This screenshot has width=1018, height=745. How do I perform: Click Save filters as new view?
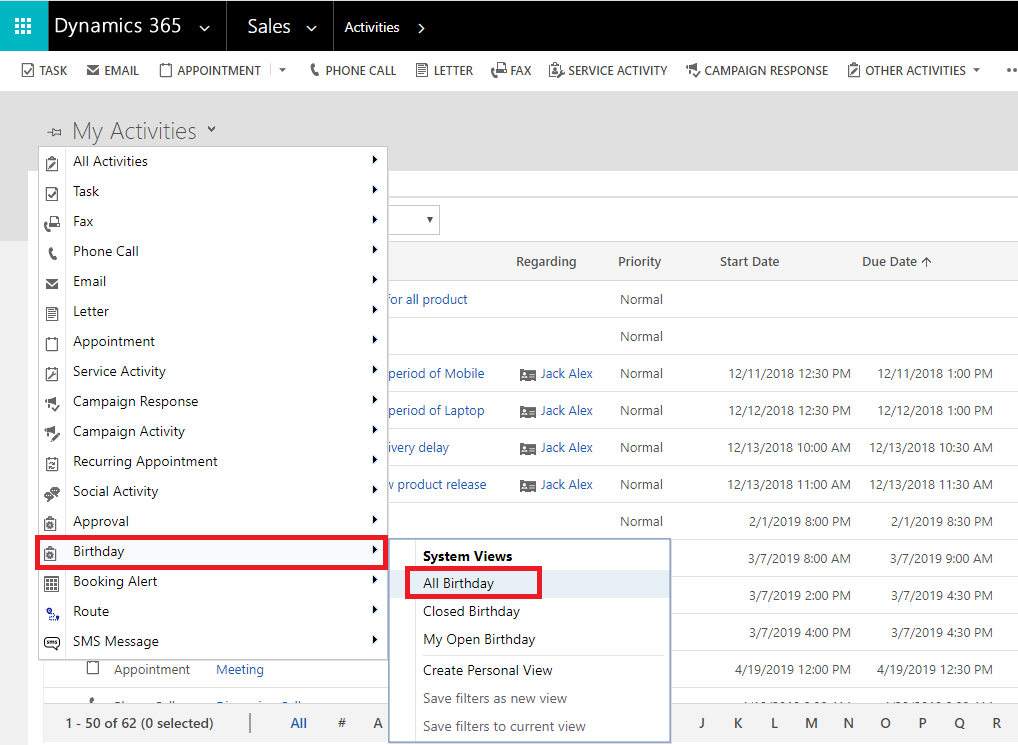coord(495,698)
